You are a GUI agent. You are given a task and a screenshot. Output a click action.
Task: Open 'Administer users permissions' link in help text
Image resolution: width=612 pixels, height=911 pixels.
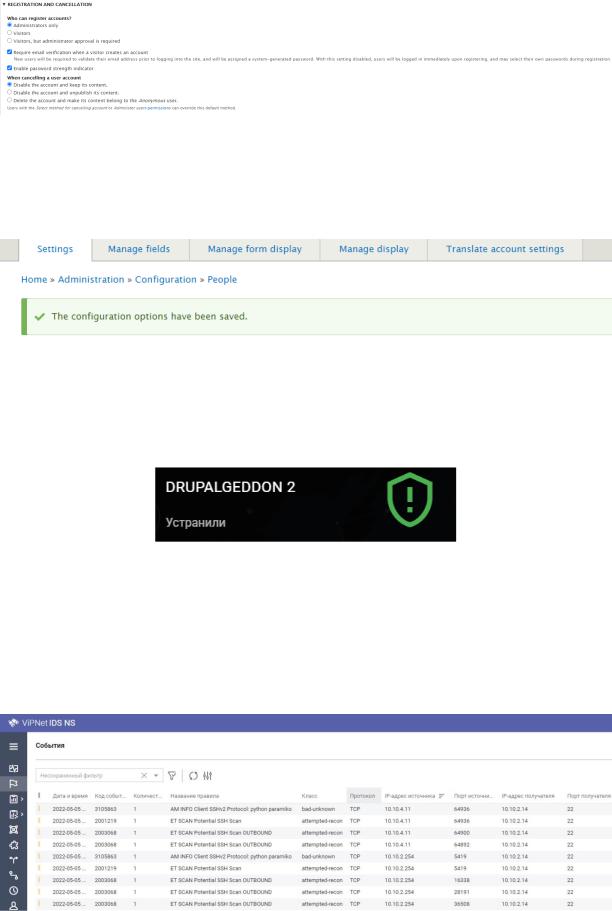tap(142, 108)
